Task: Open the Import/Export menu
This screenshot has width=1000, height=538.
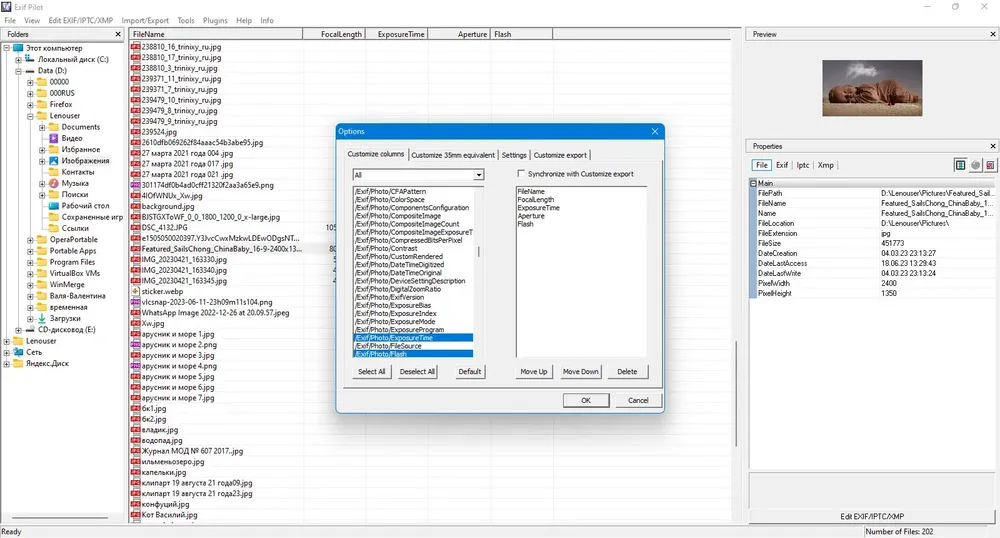Action: click(145, 20)
